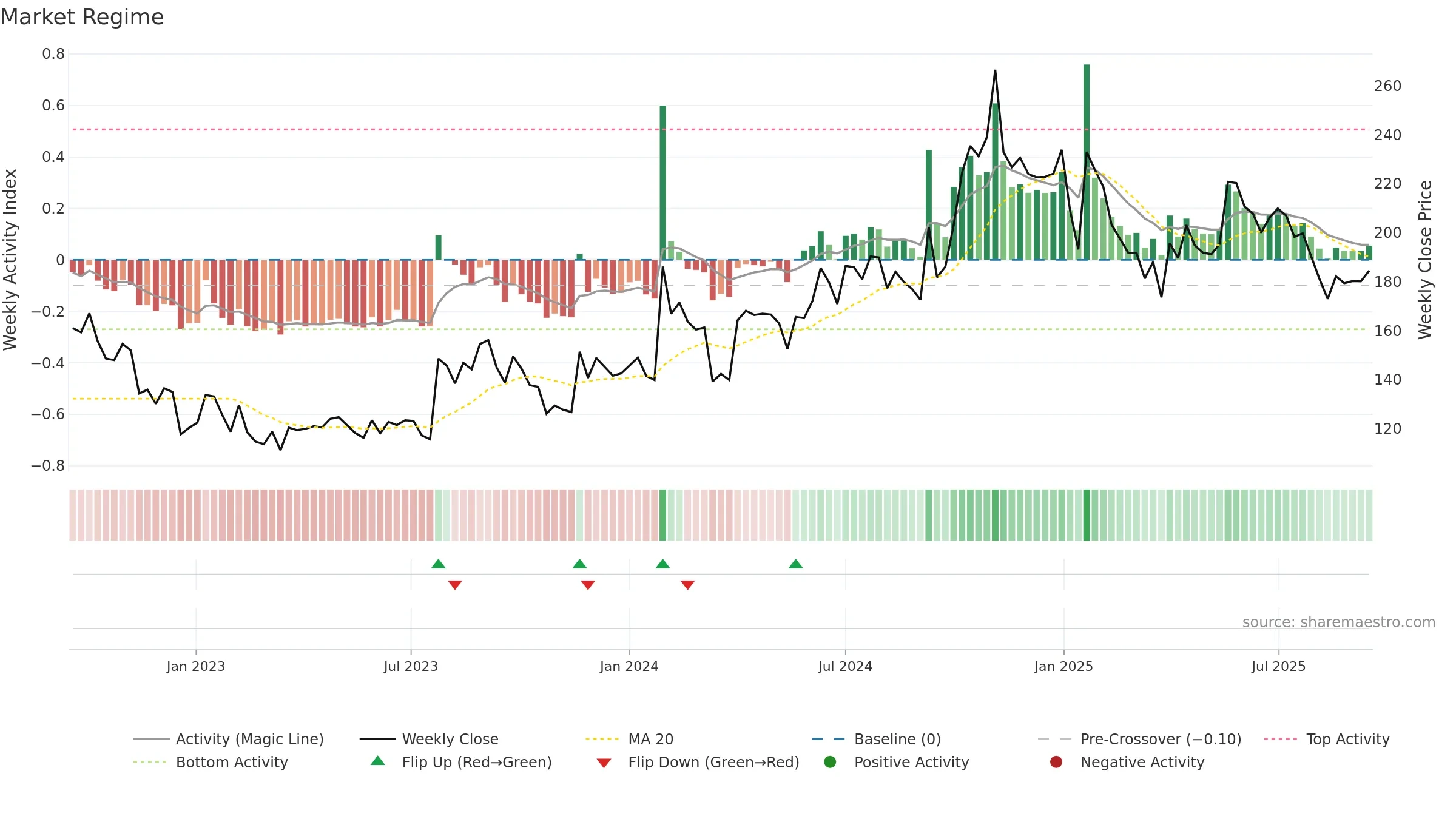Click the 260 right axis tick label
The height and width of the screenshot is (819, 1456).
[x=1388, y=86]
